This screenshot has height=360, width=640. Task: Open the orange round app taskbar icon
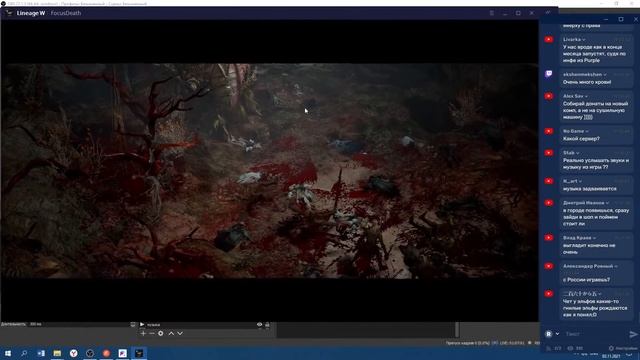tap(106, 353)
